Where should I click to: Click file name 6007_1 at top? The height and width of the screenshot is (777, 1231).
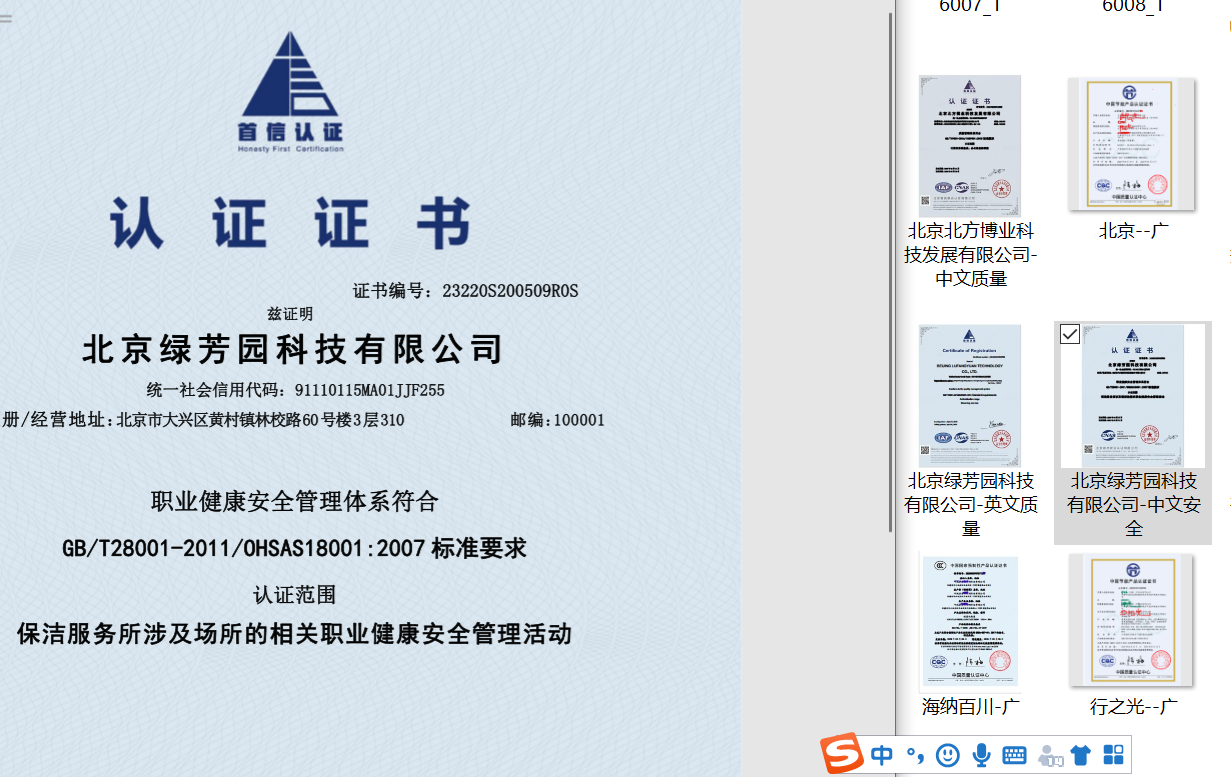click(970, 6)
